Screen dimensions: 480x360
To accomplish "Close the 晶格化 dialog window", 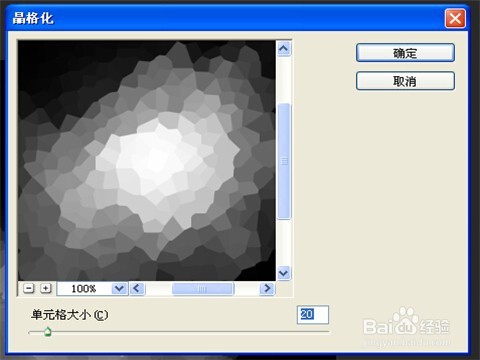I will [x=455, y=18].
